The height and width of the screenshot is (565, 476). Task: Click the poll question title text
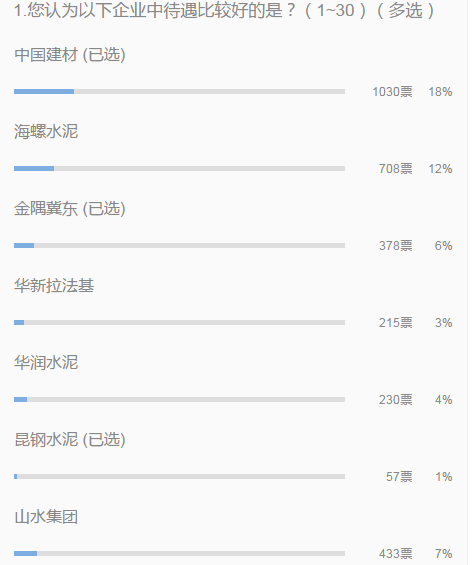point(224,10)
